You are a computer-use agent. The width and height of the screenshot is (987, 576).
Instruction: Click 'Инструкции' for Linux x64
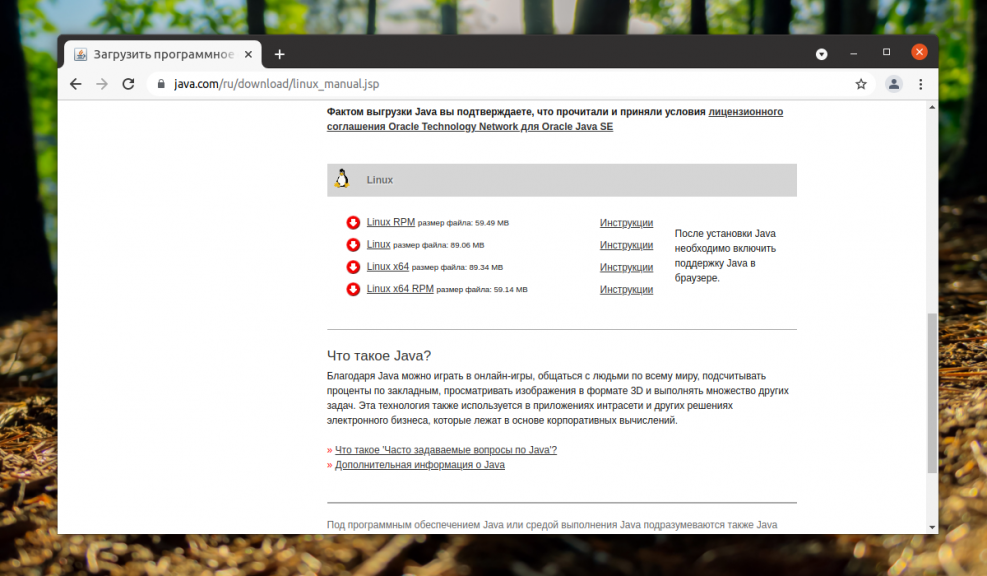(x=626, y=267)
